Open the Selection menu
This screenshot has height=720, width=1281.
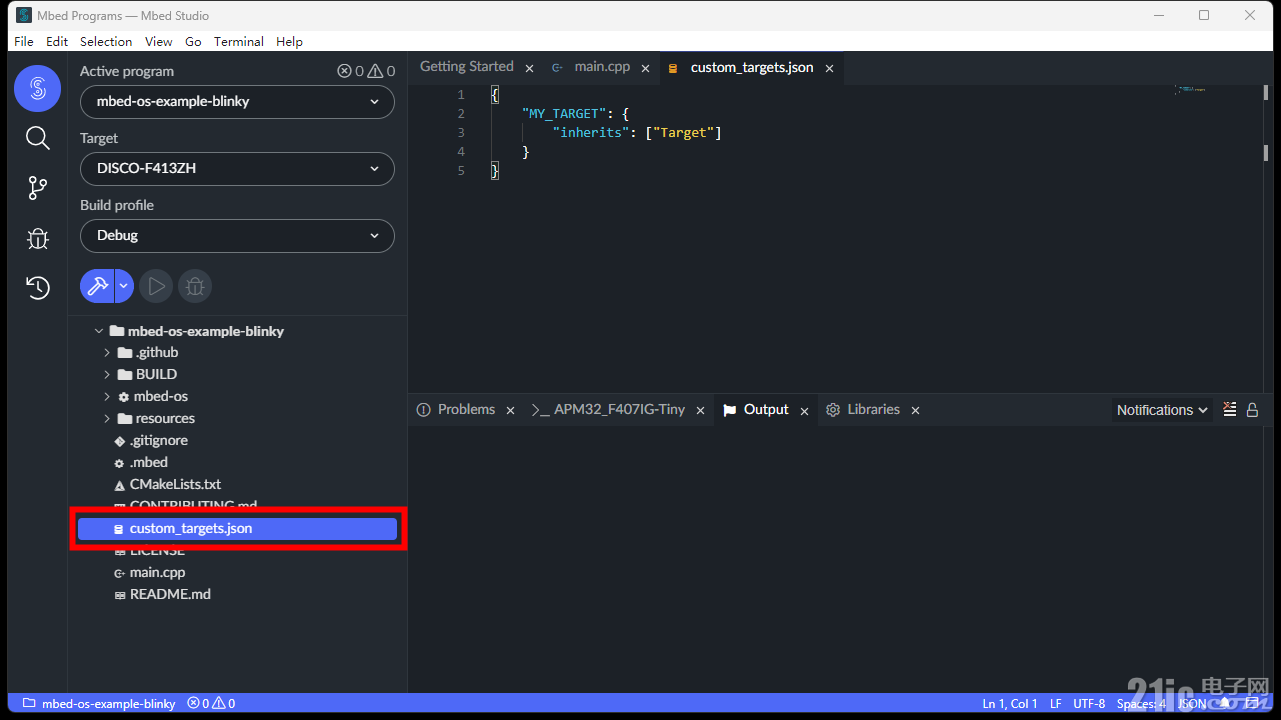point(106,41)
